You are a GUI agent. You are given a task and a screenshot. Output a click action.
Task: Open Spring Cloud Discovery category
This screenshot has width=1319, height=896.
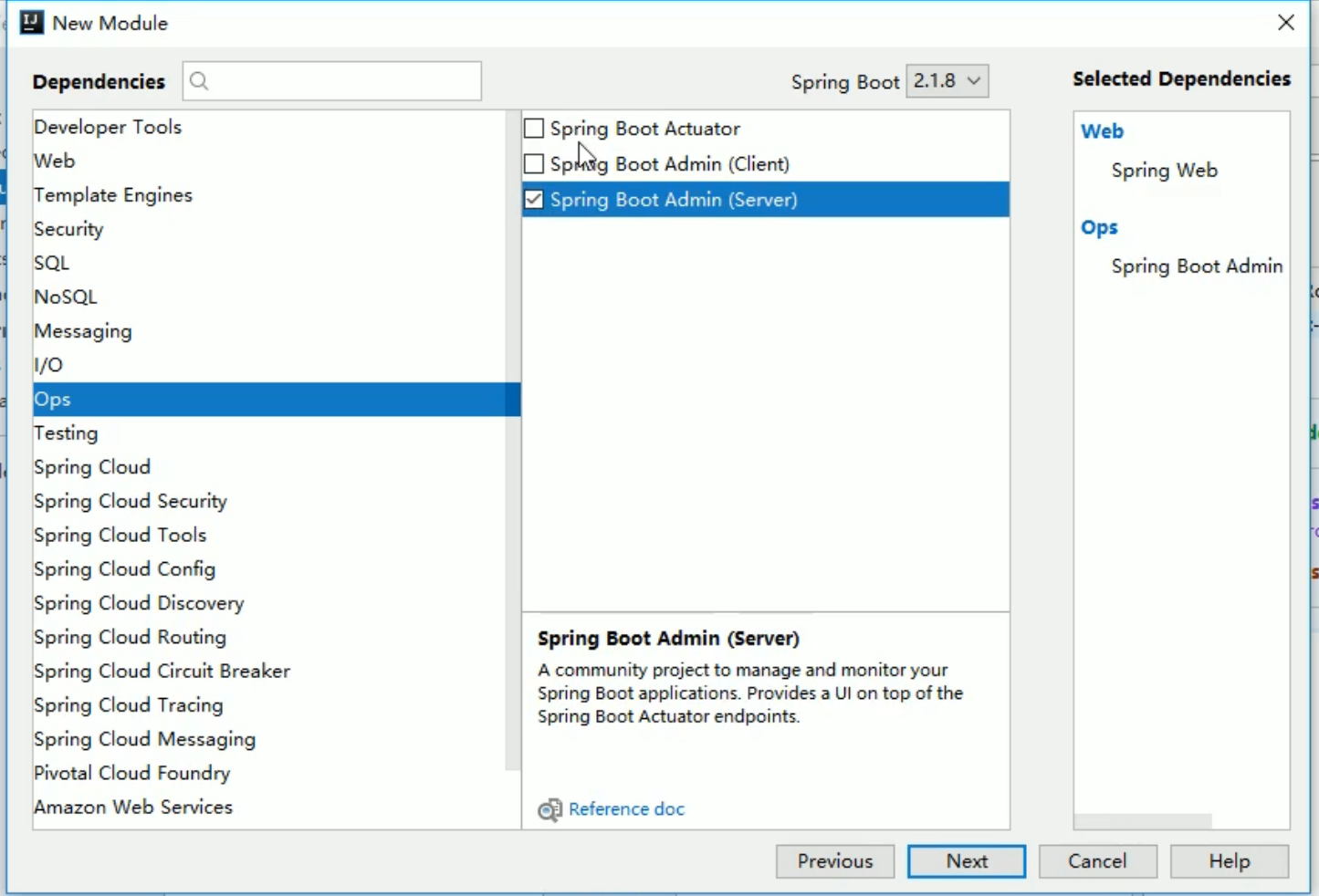pyautogui.click(x=269, y=603)
